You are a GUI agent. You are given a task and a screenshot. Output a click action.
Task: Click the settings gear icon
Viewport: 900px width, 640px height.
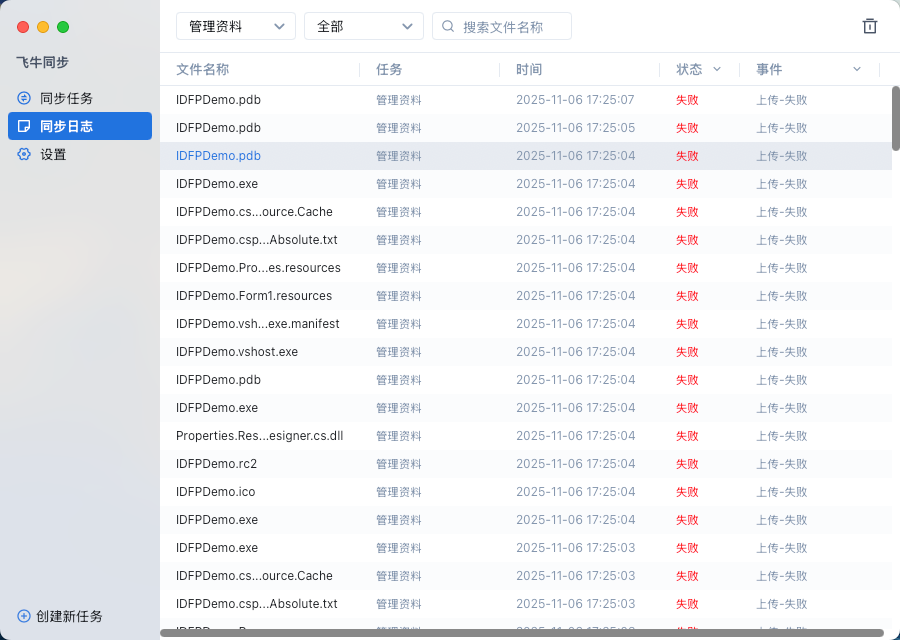click(x=24, y=154)
